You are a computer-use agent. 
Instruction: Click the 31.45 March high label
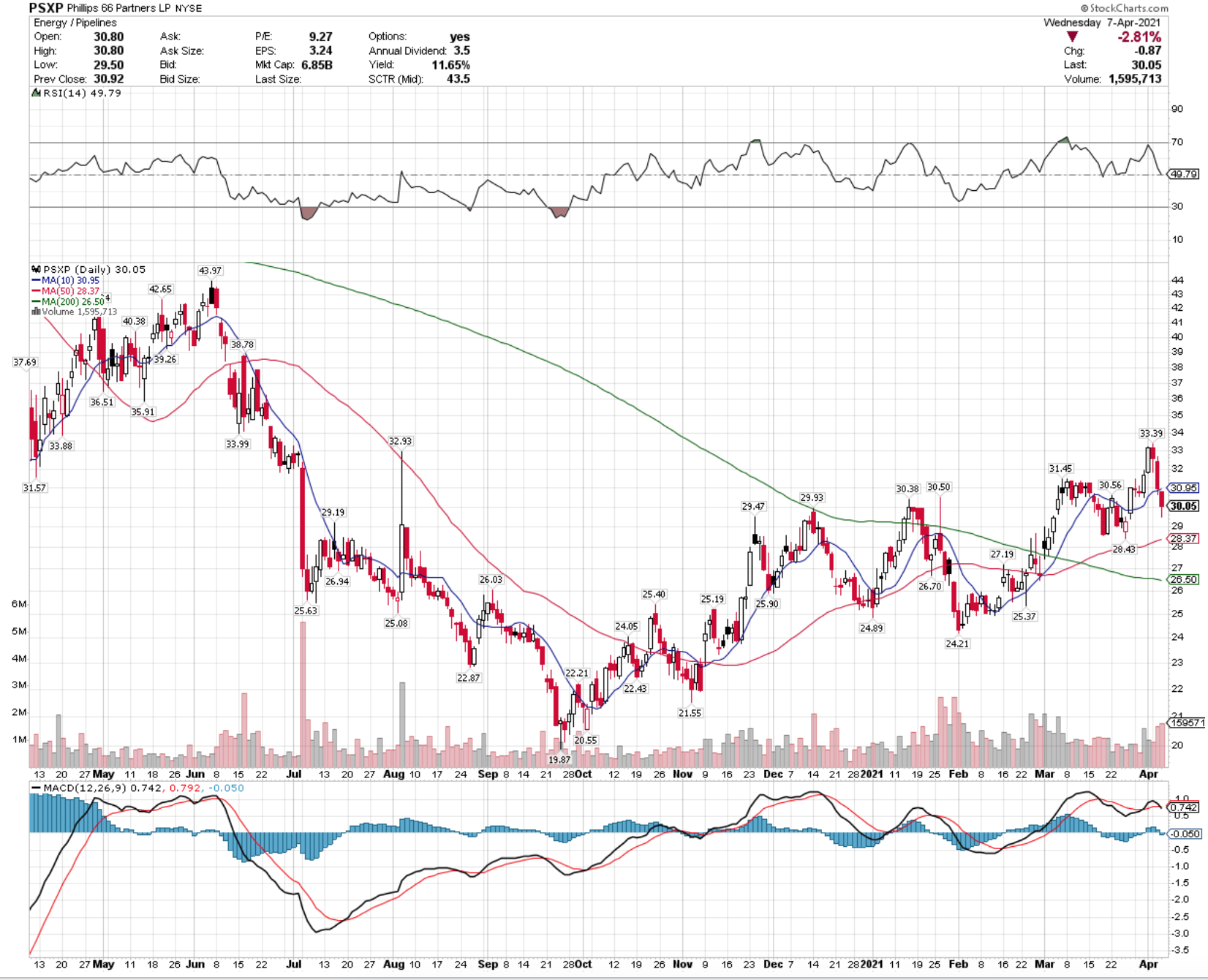(1060, 469)
